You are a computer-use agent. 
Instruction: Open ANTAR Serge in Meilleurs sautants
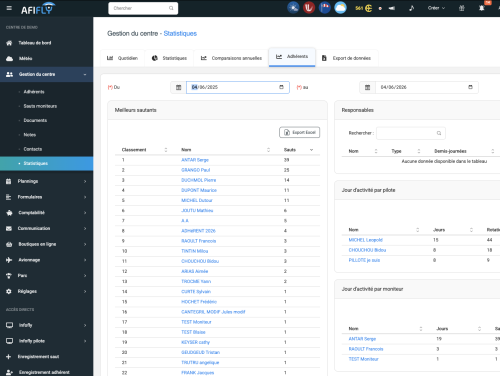pyautogui.click(x=195, y=160)
